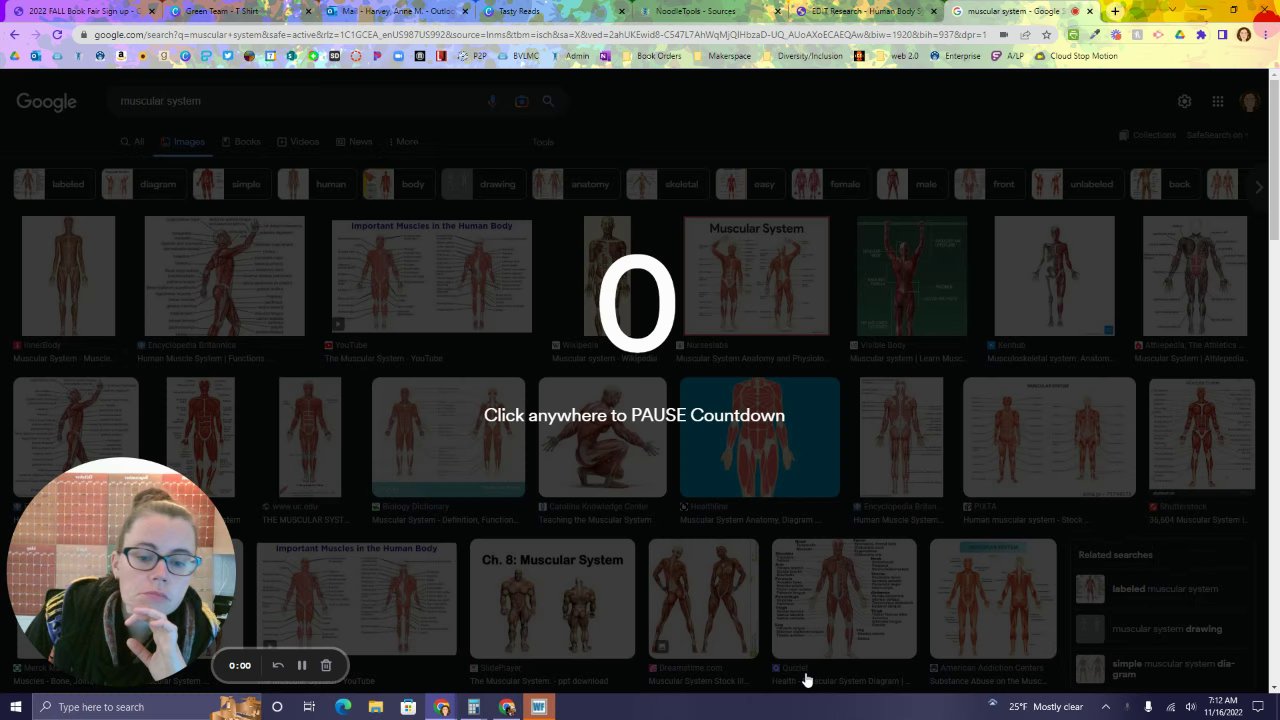The image size is (1280, 720).
Task: Open Collections link
Action: 1148,135
